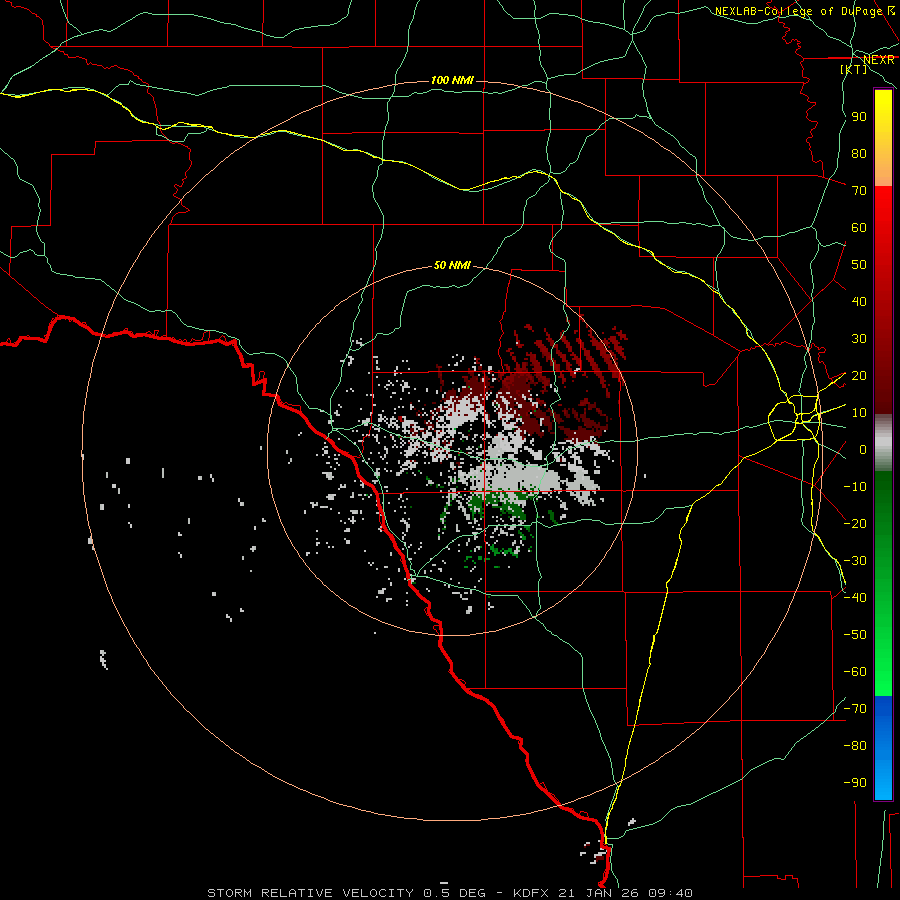Select the -10 knot scale label
The image size is (900, 900).
pyautogui.click(x=855, y=487)
